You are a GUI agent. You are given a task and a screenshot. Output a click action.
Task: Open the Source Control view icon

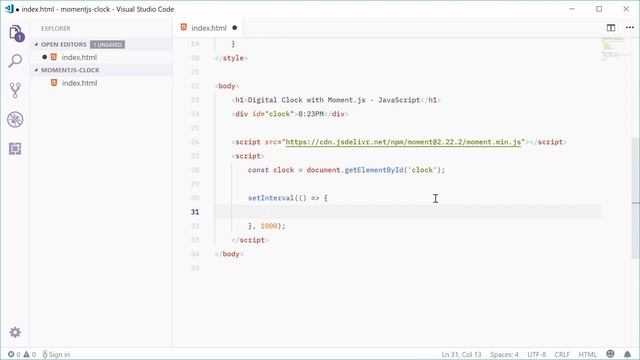(15, 90)
